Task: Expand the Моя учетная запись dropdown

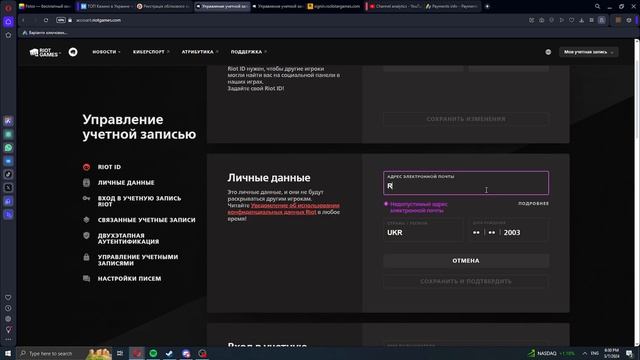Action: (588, 52)
